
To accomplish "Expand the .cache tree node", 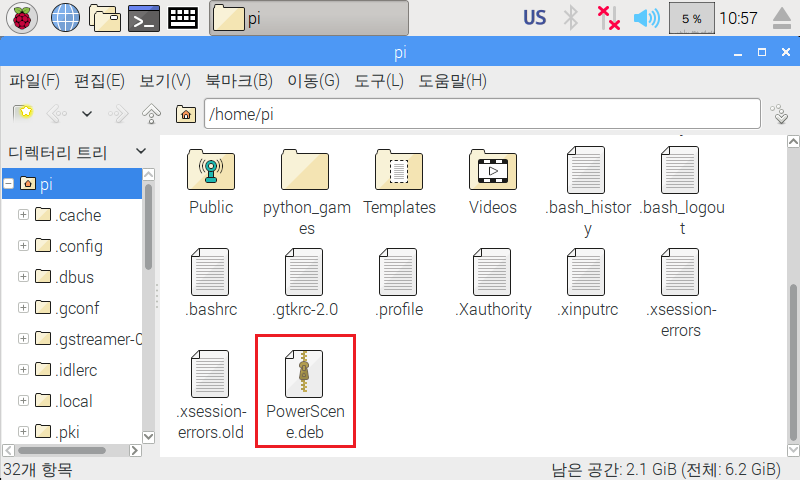I will 23,215.
